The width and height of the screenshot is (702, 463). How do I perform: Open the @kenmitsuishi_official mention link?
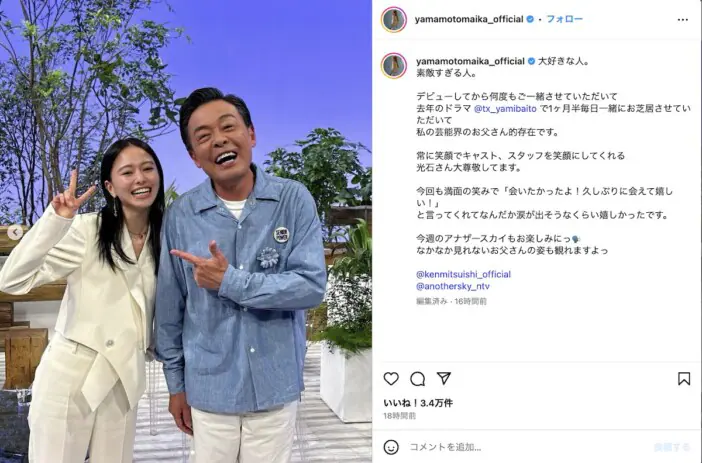463,274
